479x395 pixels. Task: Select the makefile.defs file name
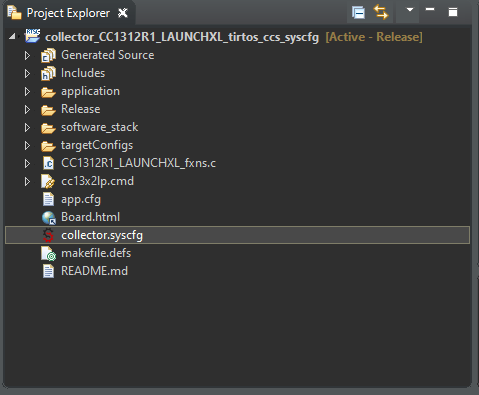[96, 253]
